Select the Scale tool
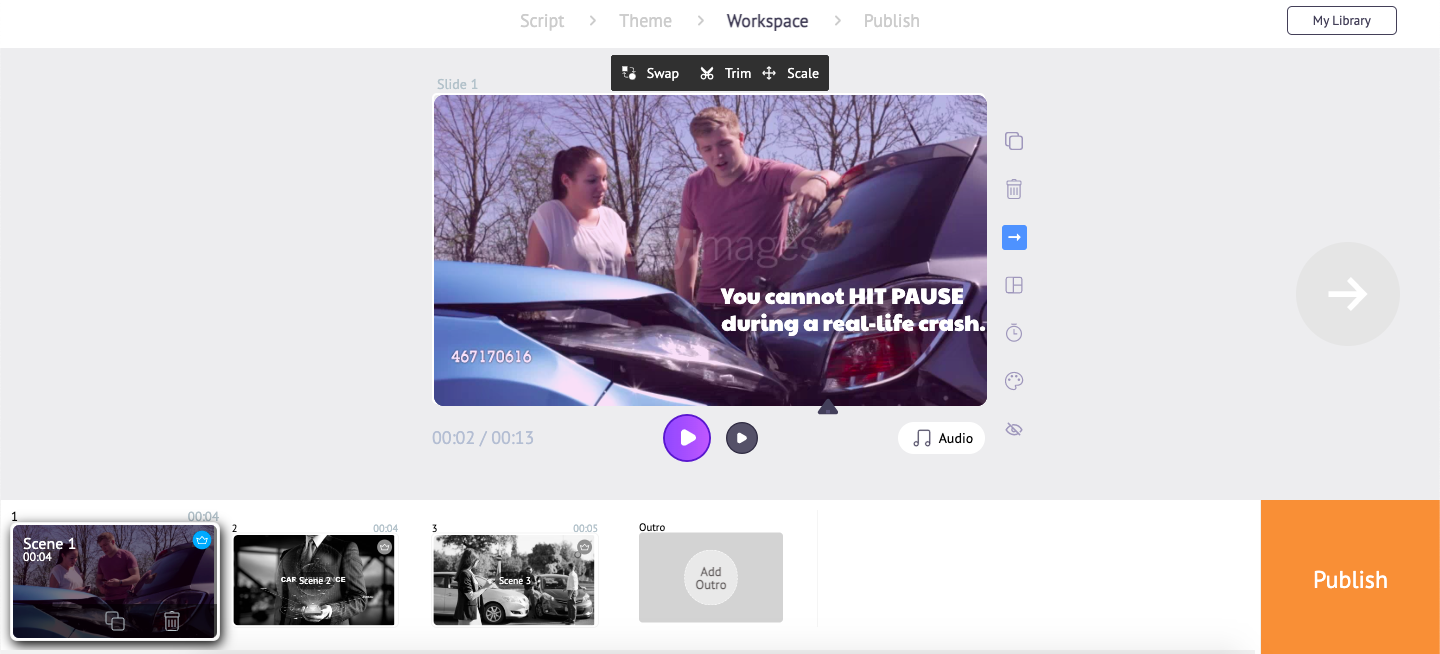The height and width of the screenshot is (654, 1440). click(791, 72)
